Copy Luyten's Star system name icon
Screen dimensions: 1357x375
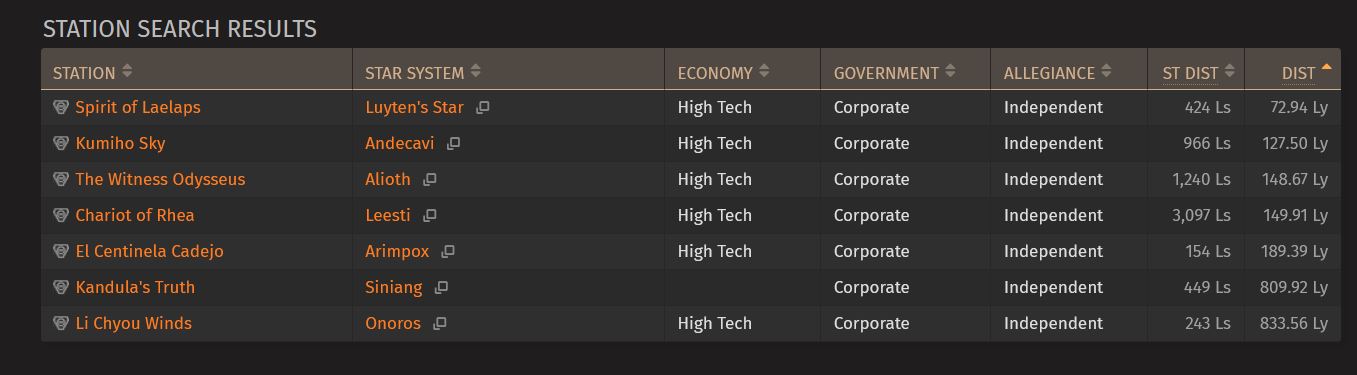482,108
